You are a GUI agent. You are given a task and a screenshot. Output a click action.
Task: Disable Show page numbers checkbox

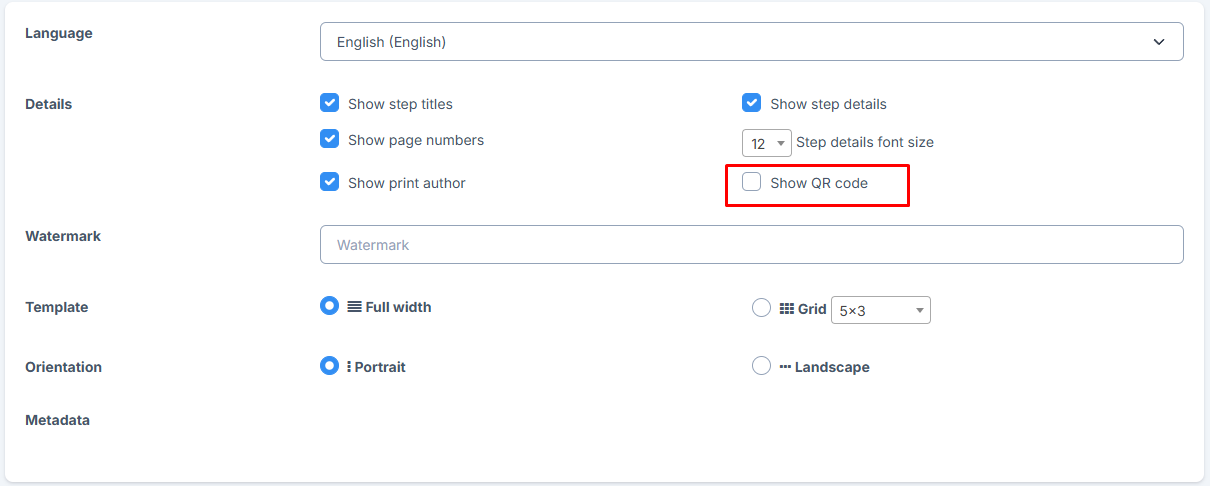330,139
